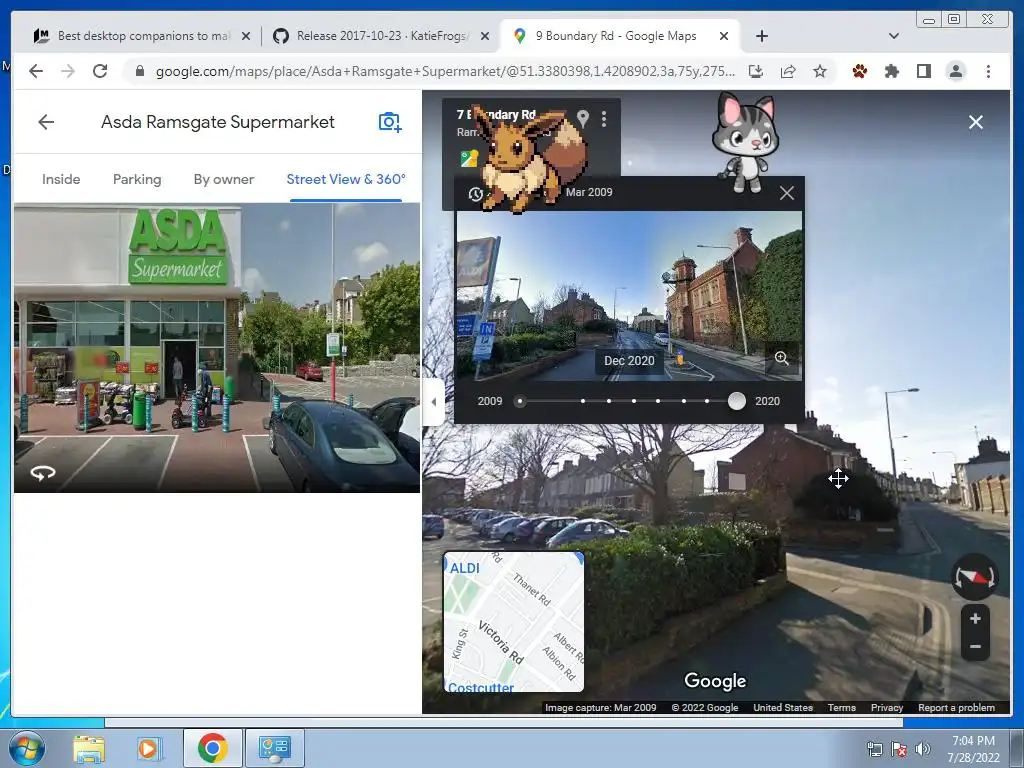This screenshot has height=768, width=1024.
Task: Open taskbar clock showing 7:04 PM
Action: [973, 749]
